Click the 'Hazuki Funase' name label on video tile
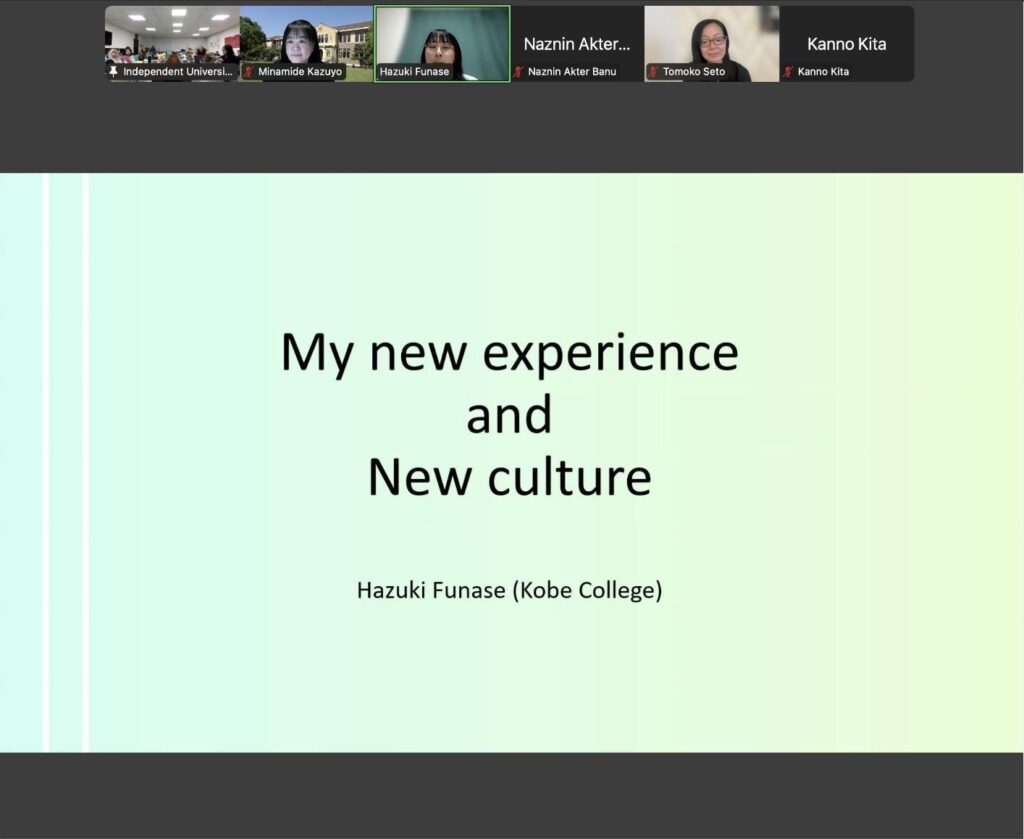Viewport: 1024px width, 839px height. [415, 72]
